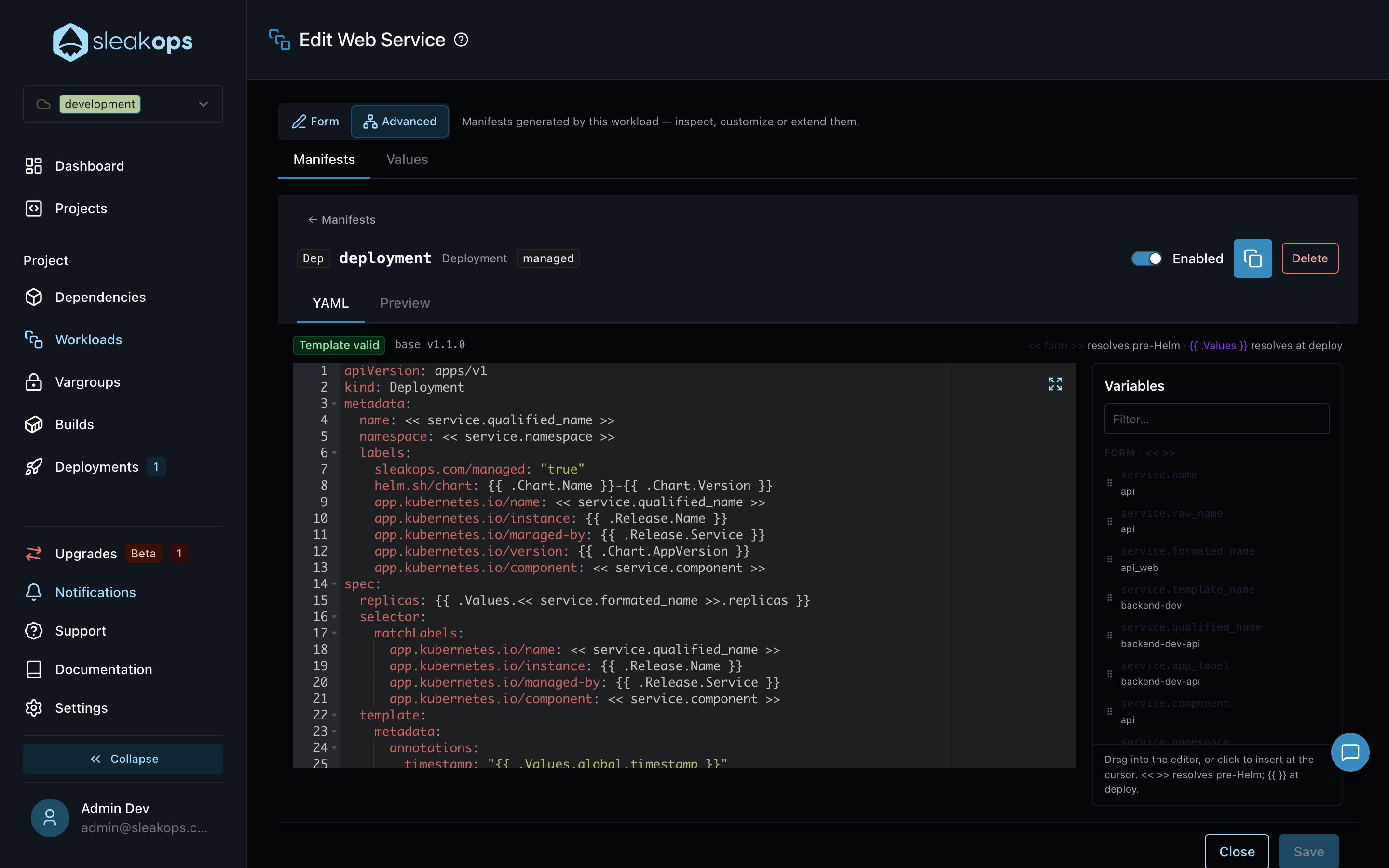
Task: Click the drag handle for service.component variable
Action: pyautogui.click(x=1109, y=711)
